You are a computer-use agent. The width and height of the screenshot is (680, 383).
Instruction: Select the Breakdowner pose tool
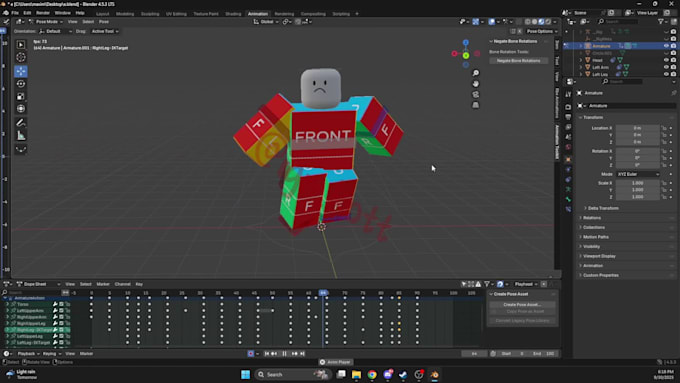point(21,150)
